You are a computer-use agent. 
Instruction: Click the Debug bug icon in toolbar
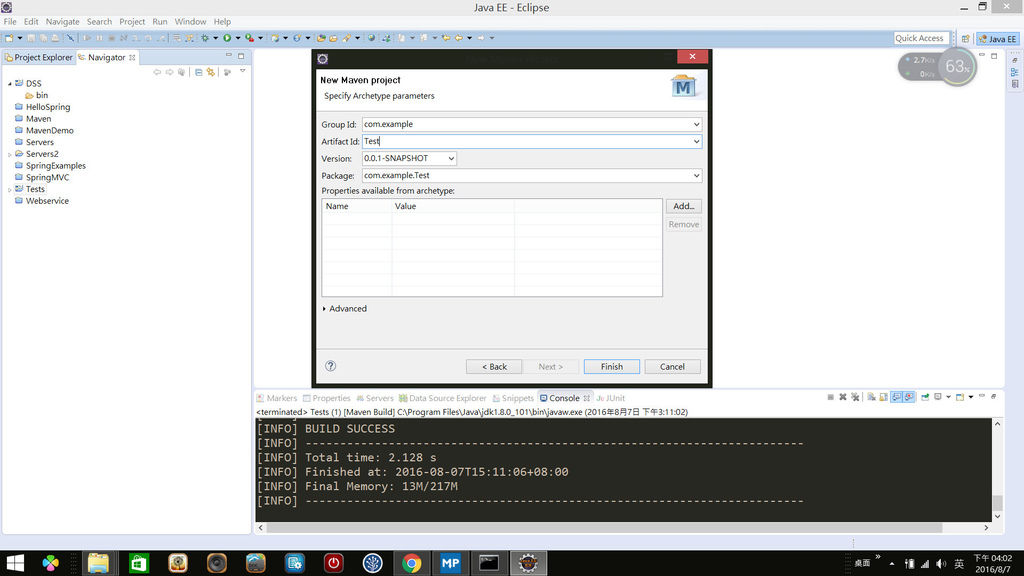[x=205, y=38]
